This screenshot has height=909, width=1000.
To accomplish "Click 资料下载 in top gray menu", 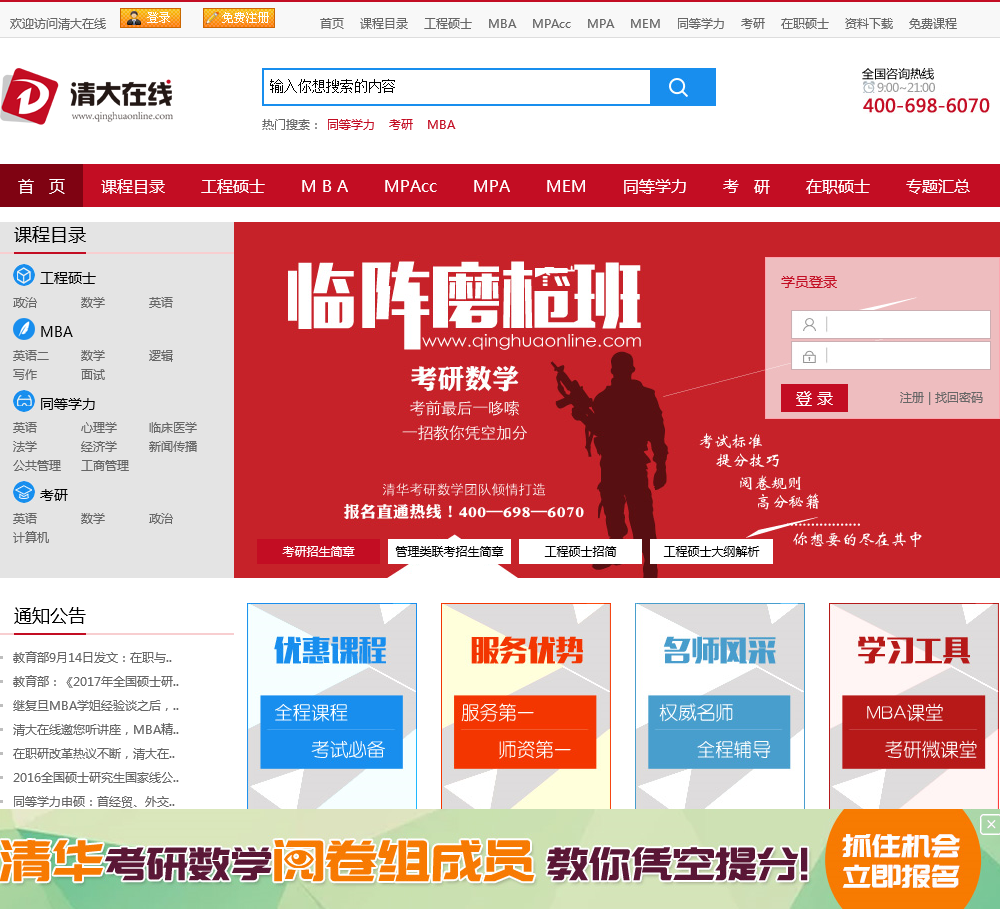I will click(x=869, y=24).
